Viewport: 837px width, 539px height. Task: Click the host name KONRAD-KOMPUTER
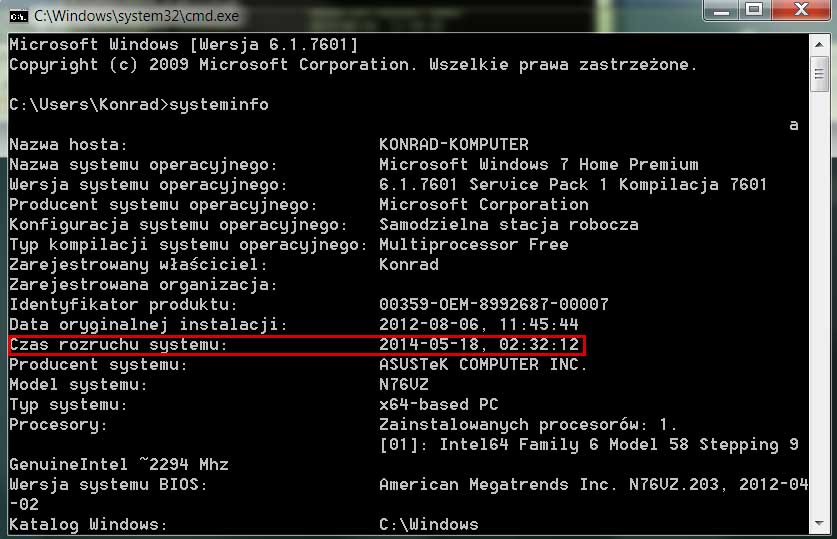pyautogui.click(x=454, y=144)
